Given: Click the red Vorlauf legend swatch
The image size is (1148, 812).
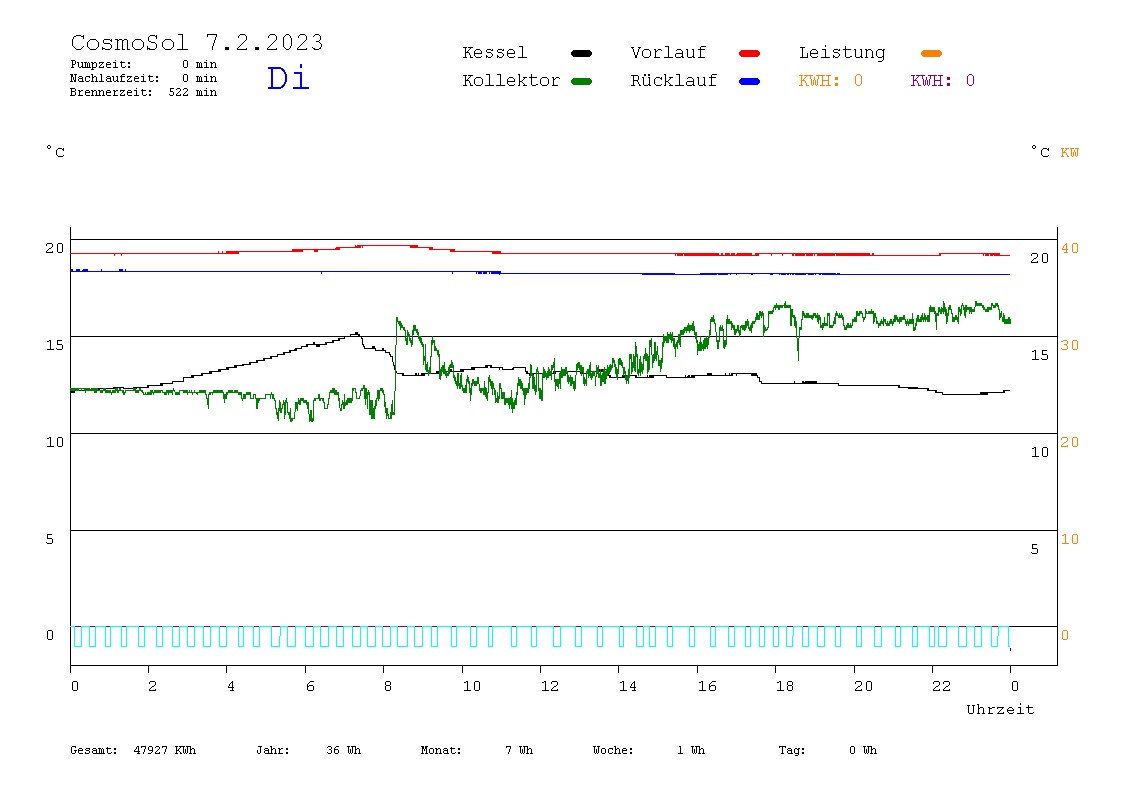Looking at the screenshot, I should [x=750, y=53].
